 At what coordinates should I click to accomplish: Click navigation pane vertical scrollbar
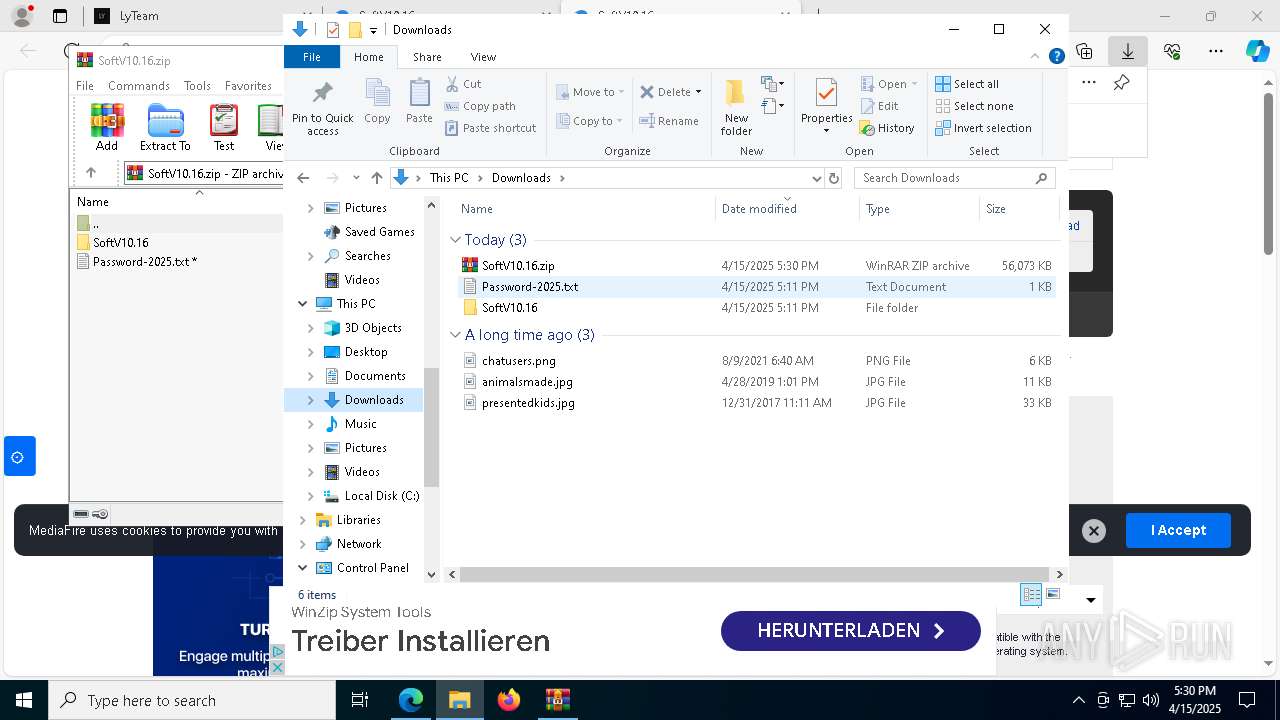pyautogui.click(x=432, y=427)
